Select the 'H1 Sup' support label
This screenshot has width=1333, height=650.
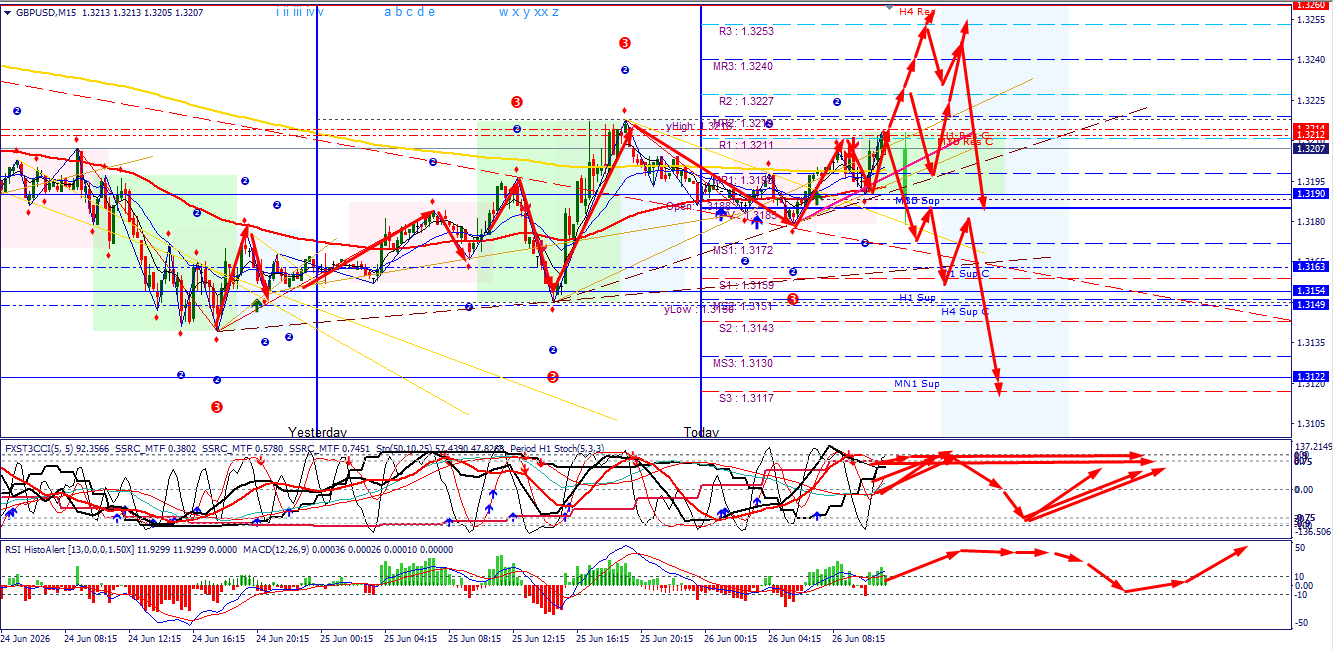(917, 298)
